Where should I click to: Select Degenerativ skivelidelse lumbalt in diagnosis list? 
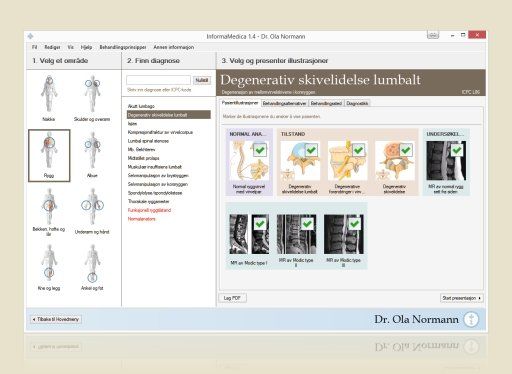[169, 115]
